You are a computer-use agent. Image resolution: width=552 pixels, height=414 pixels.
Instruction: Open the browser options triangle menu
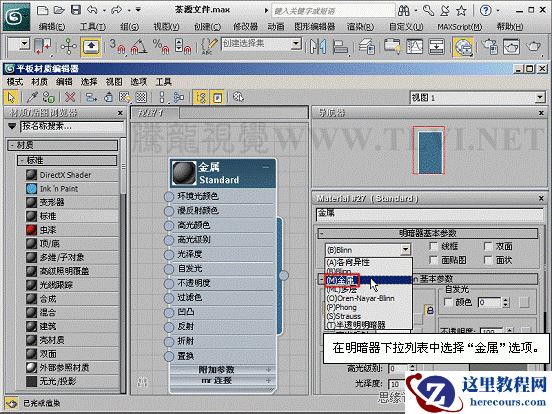(x=12, y=126)
